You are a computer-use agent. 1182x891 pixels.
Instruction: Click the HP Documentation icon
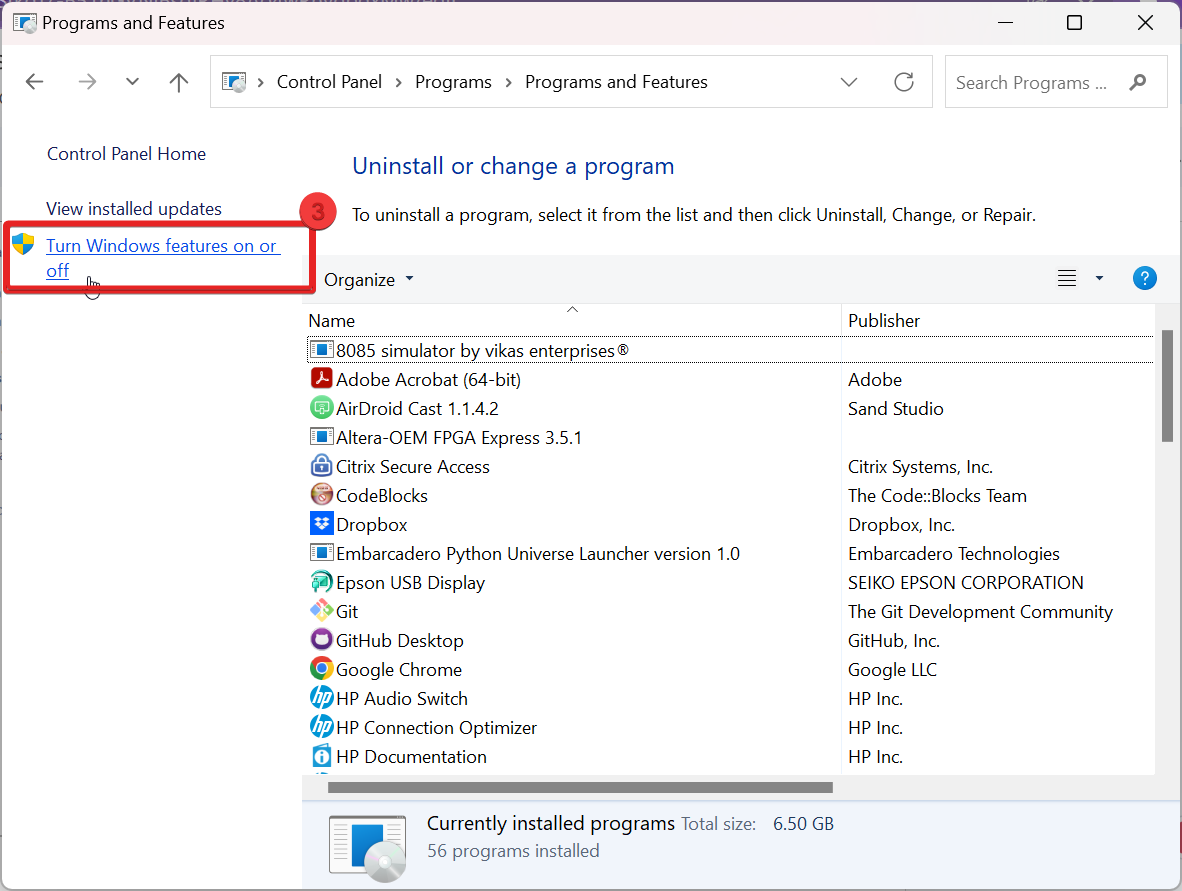tap(322, 755)
